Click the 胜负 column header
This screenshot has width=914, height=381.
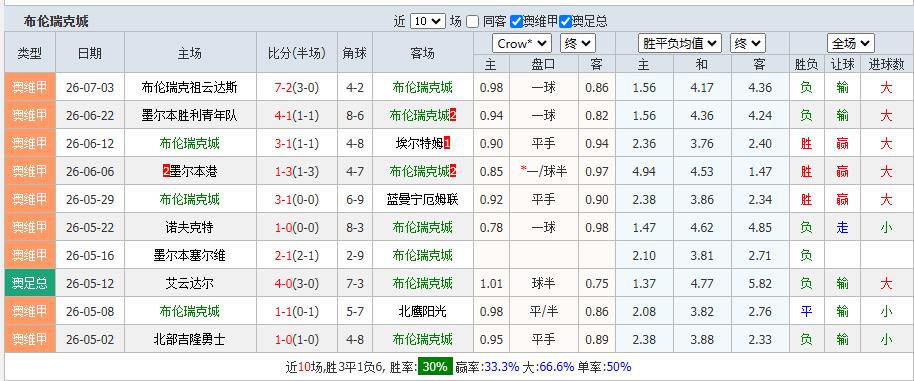click(807, 65)
